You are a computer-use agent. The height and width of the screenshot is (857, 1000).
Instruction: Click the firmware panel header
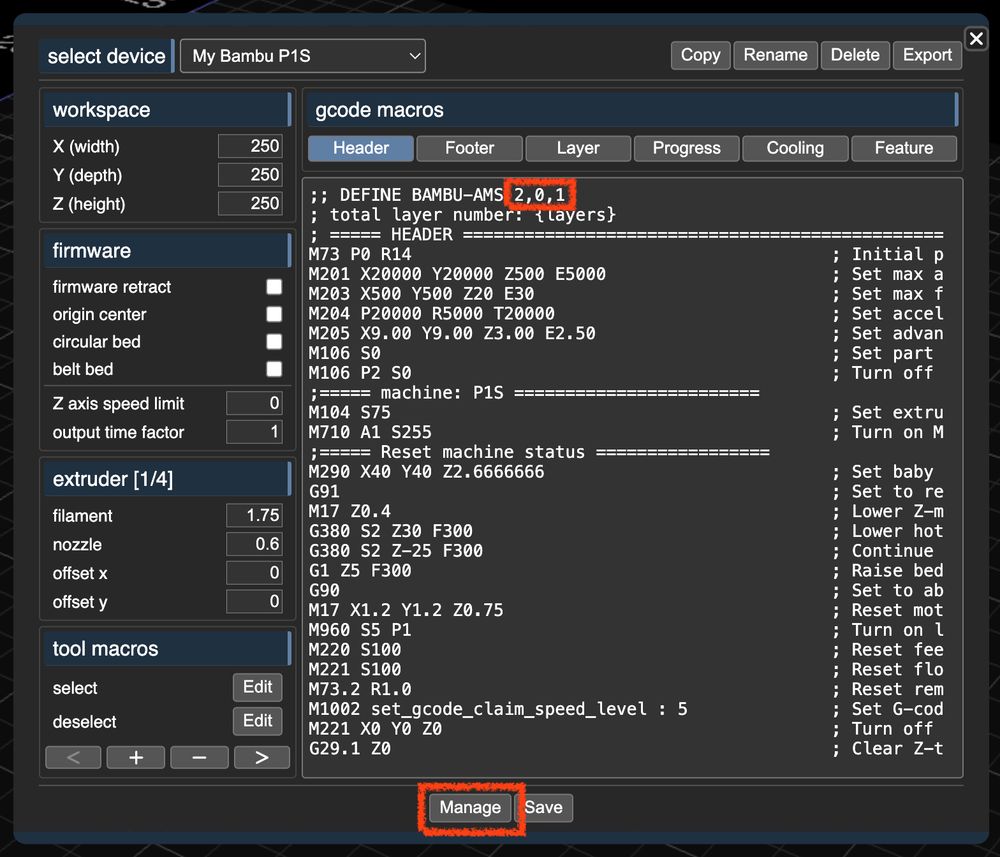pos(168,251)
